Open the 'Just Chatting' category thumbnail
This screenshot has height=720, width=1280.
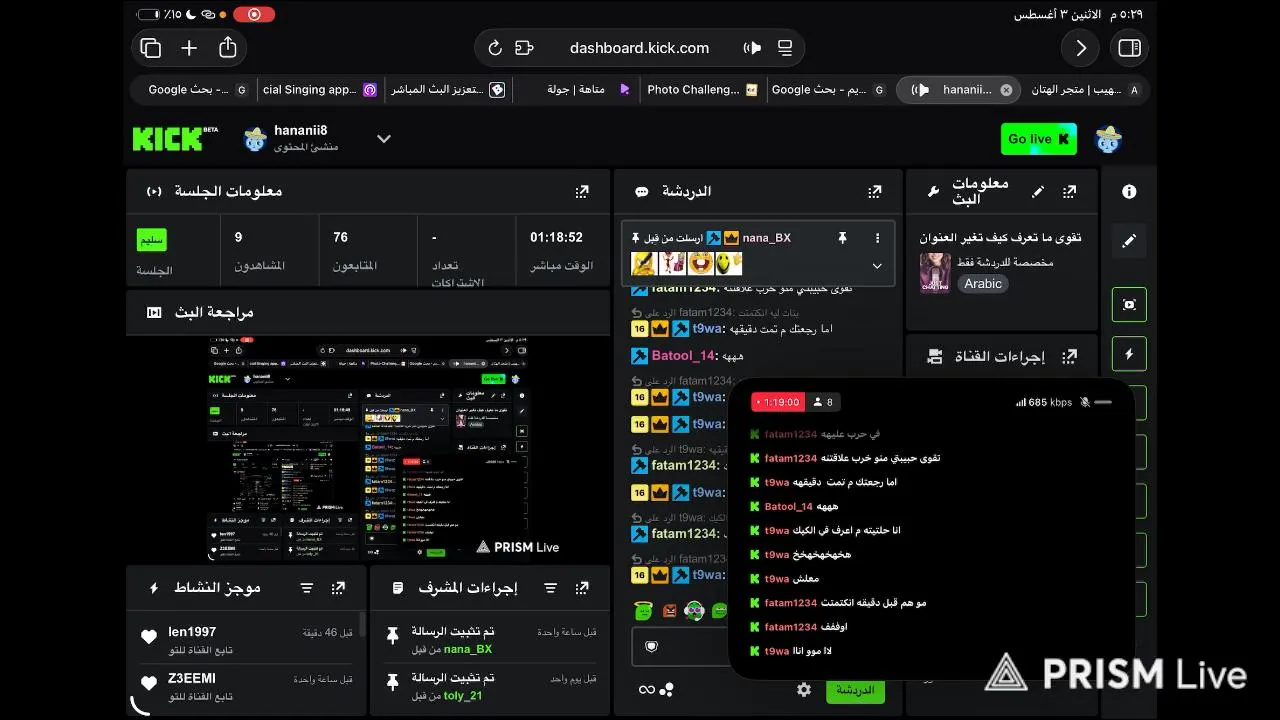point(935,272)
